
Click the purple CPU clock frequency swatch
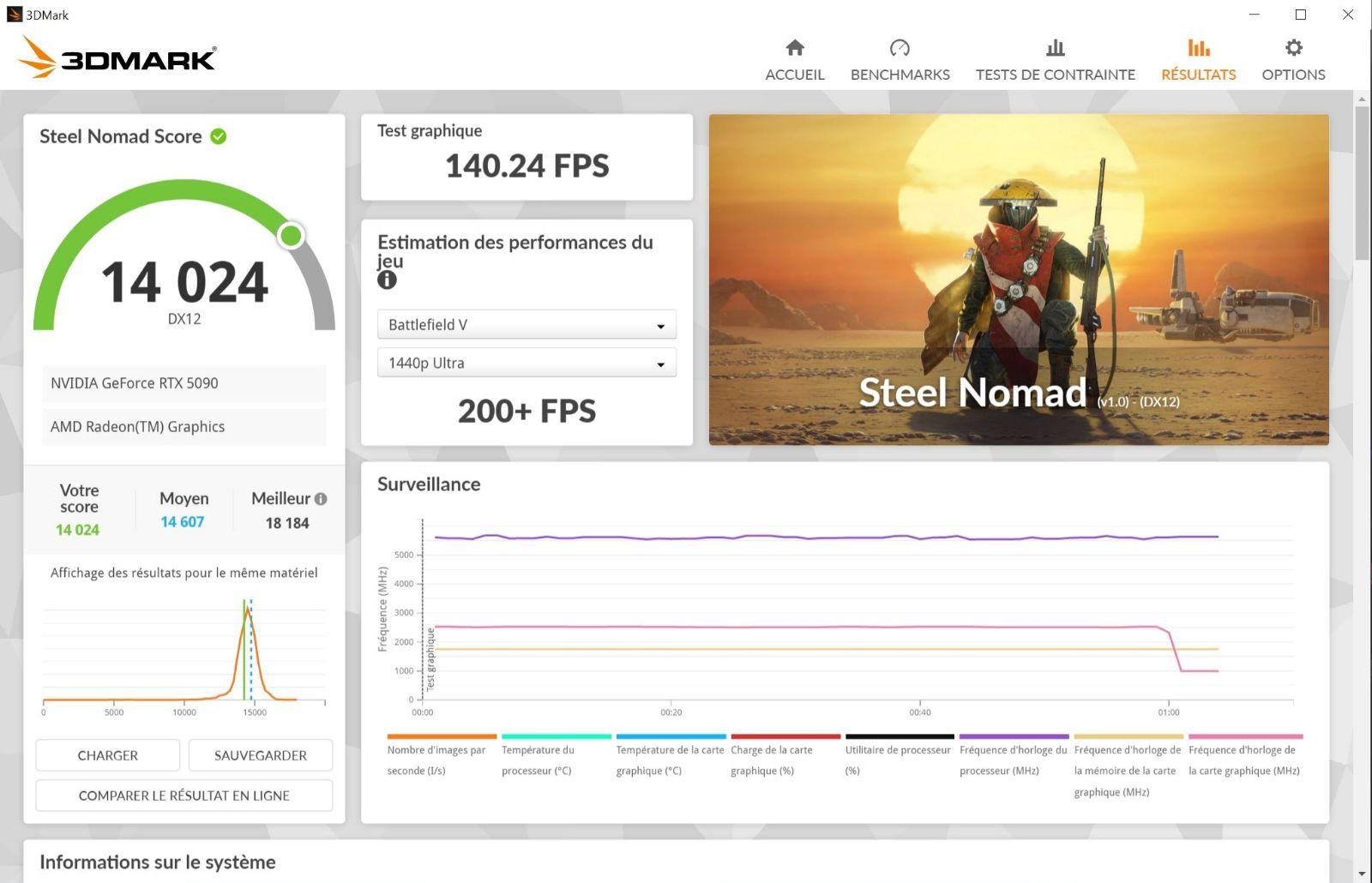tap(1014, 736)
